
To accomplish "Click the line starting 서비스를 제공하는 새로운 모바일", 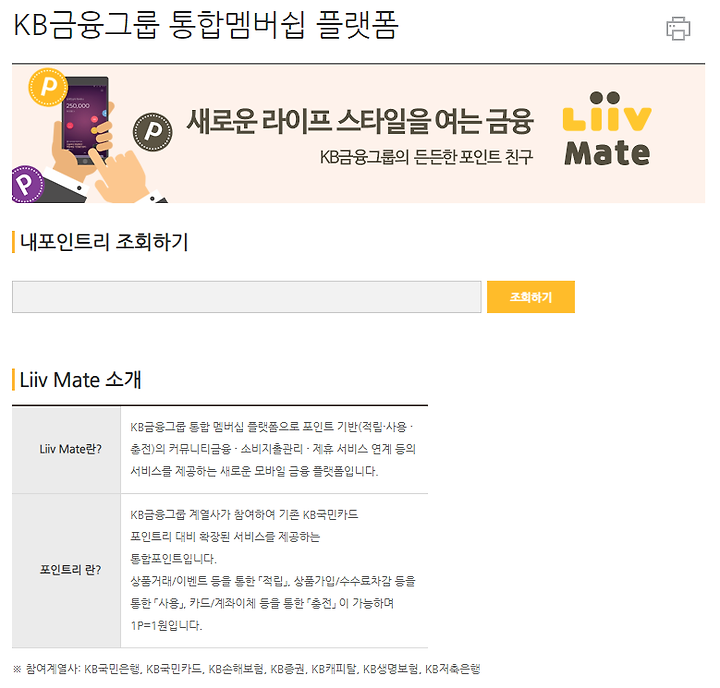I will coord(254,471).
